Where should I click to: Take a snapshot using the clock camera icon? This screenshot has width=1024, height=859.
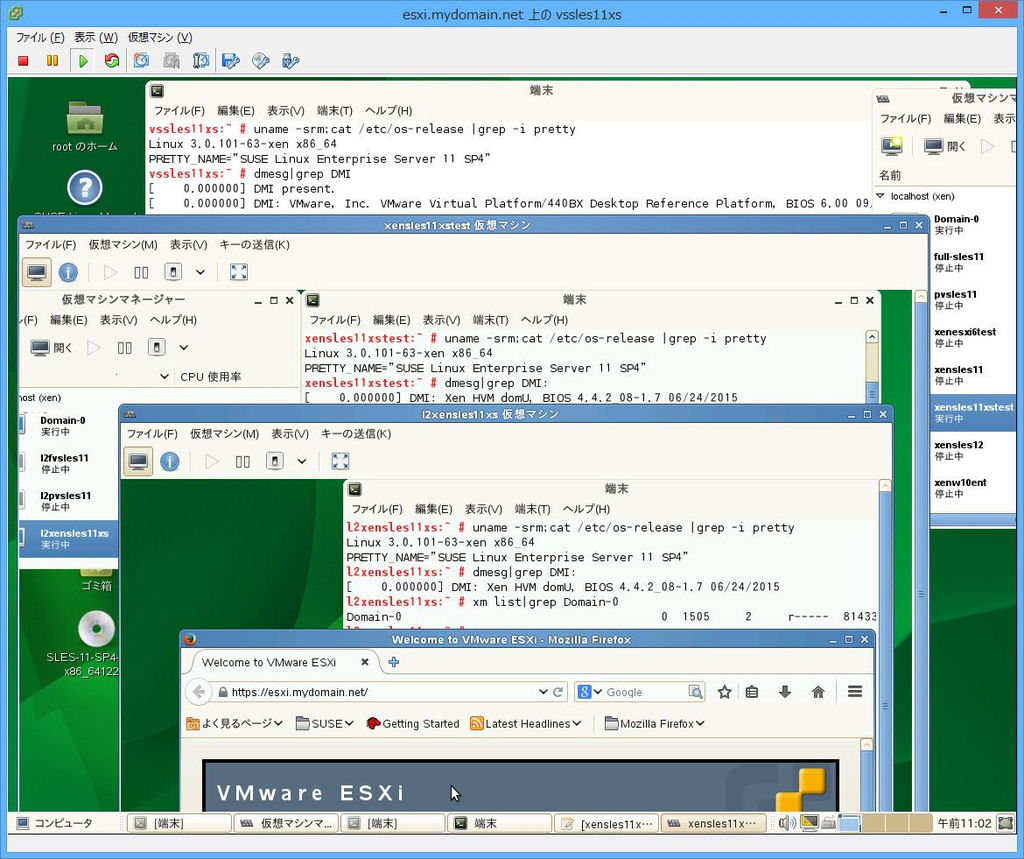click(x=141, y=61)
